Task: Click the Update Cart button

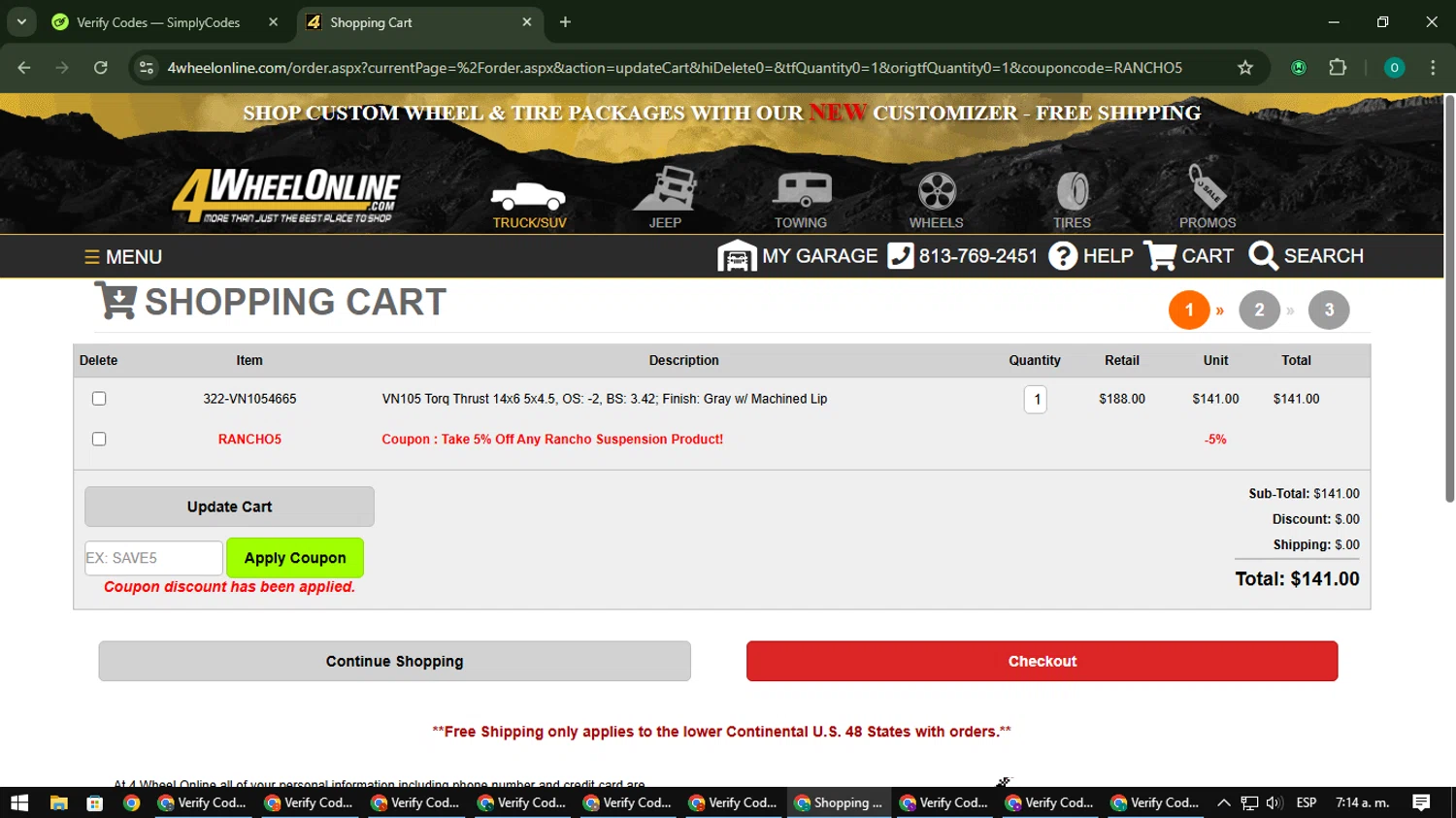Action: 229,507
